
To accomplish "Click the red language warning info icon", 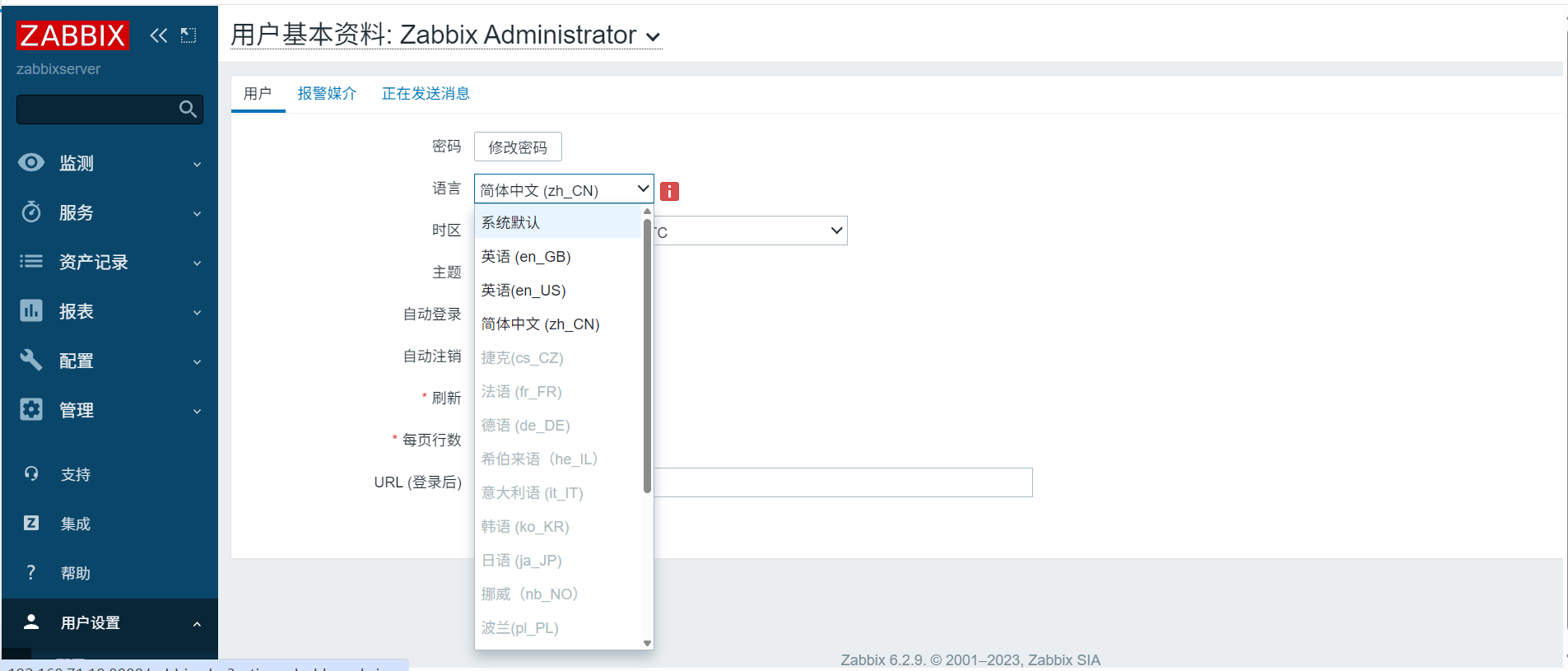I will click(670, 191).
